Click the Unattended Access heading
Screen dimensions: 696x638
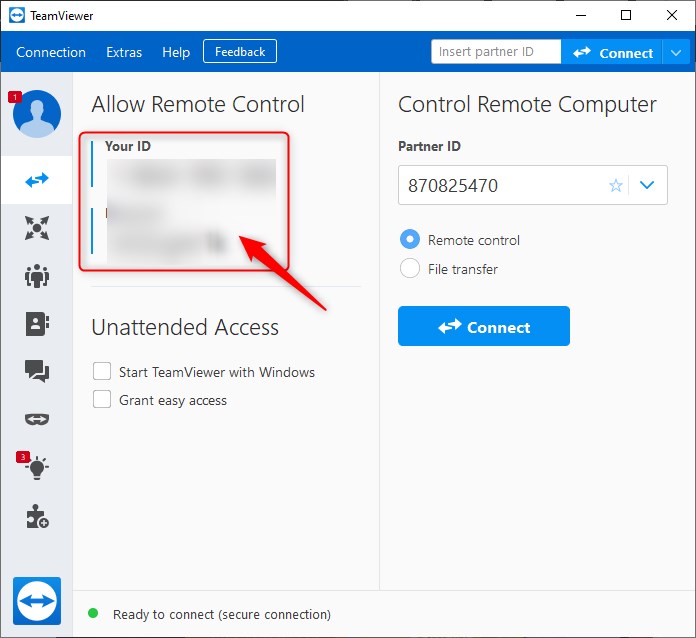[x=185, y=327]
